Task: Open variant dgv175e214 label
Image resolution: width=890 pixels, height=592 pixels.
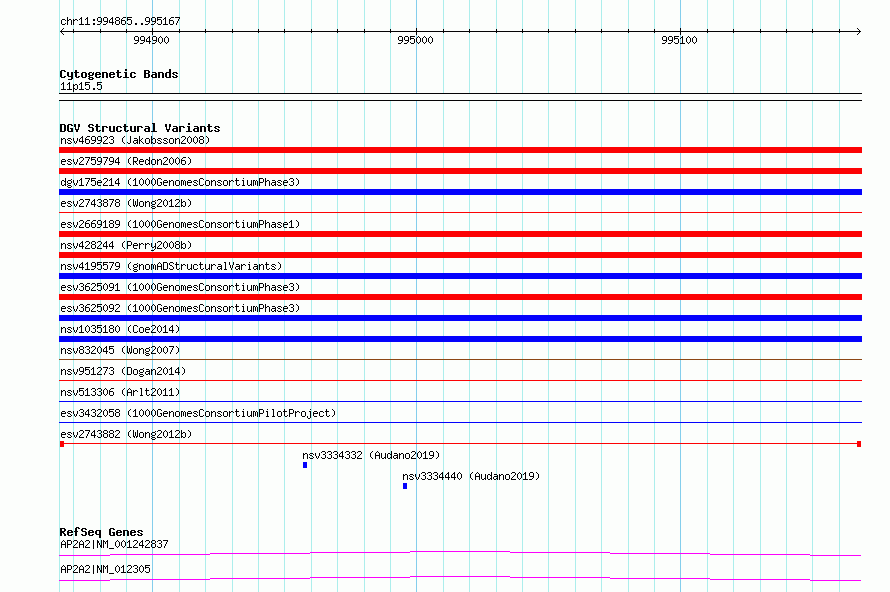Action: (x=180, y=182)
